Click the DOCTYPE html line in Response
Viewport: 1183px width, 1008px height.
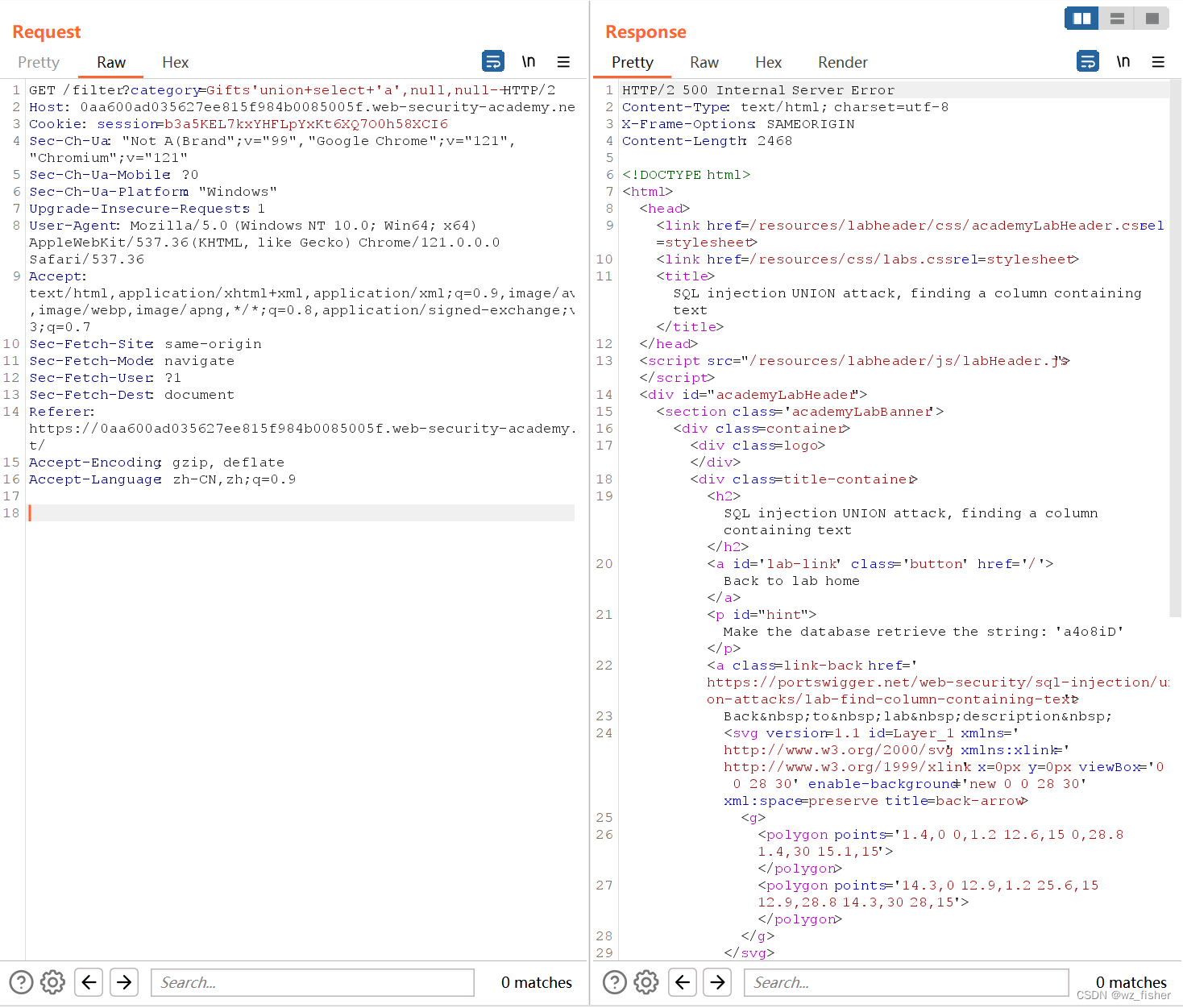pos(686,175)
